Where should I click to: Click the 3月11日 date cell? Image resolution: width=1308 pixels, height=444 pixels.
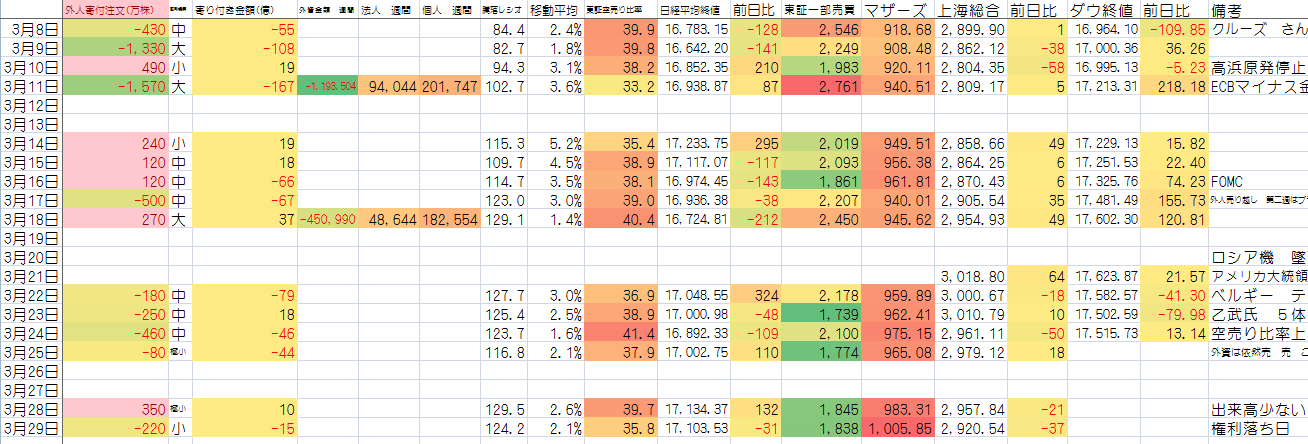point(32,87)
